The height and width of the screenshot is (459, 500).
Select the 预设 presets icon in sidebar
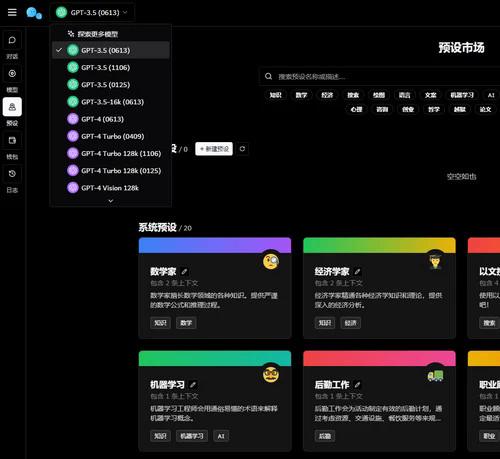tap(12, 107)
